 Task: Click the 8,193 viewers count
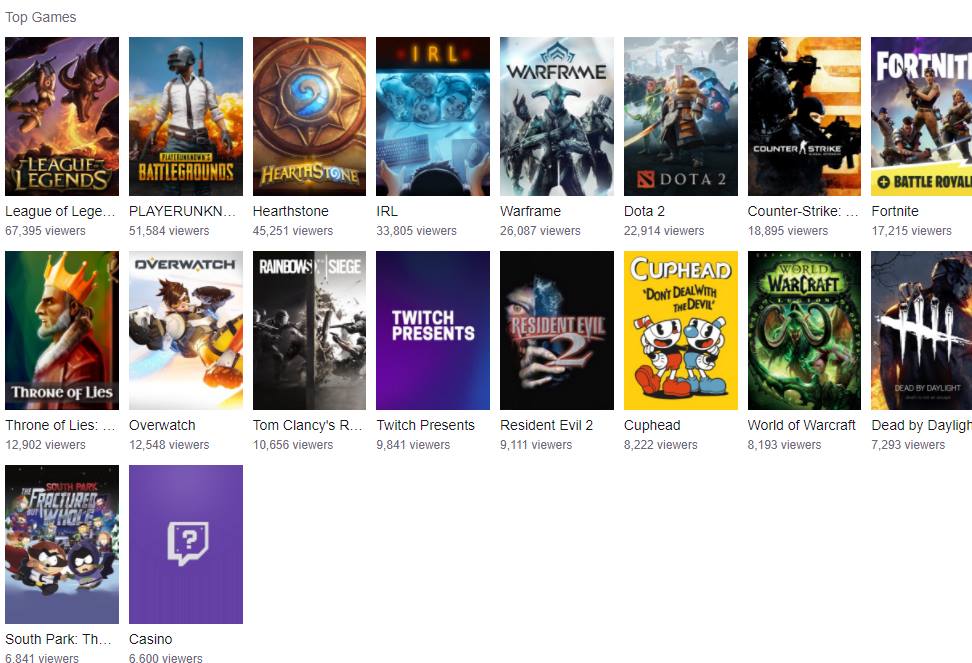pyautogui.click(x=784, y=445)
